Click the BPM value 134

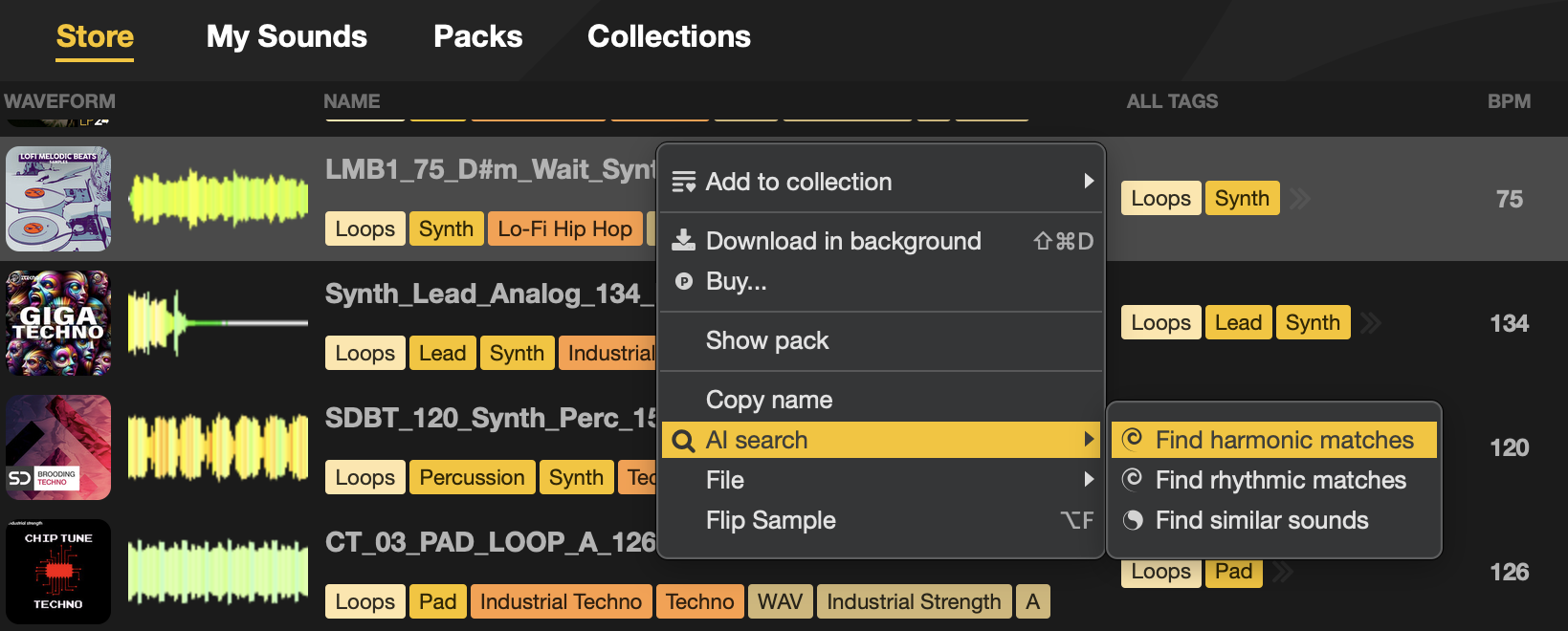coord(1509,323)
